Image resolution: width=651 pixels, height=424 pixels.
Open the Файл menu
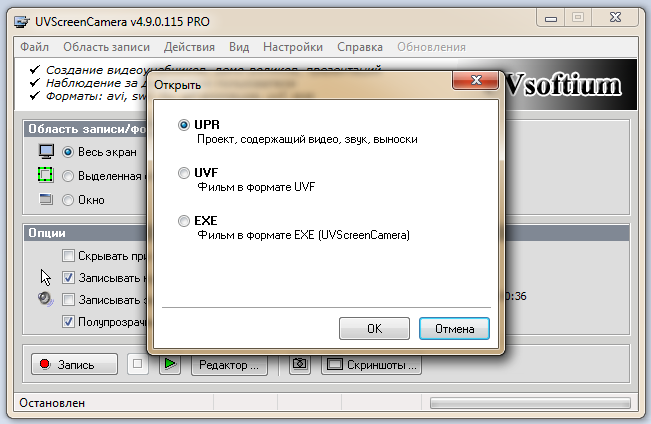point(34,47)
